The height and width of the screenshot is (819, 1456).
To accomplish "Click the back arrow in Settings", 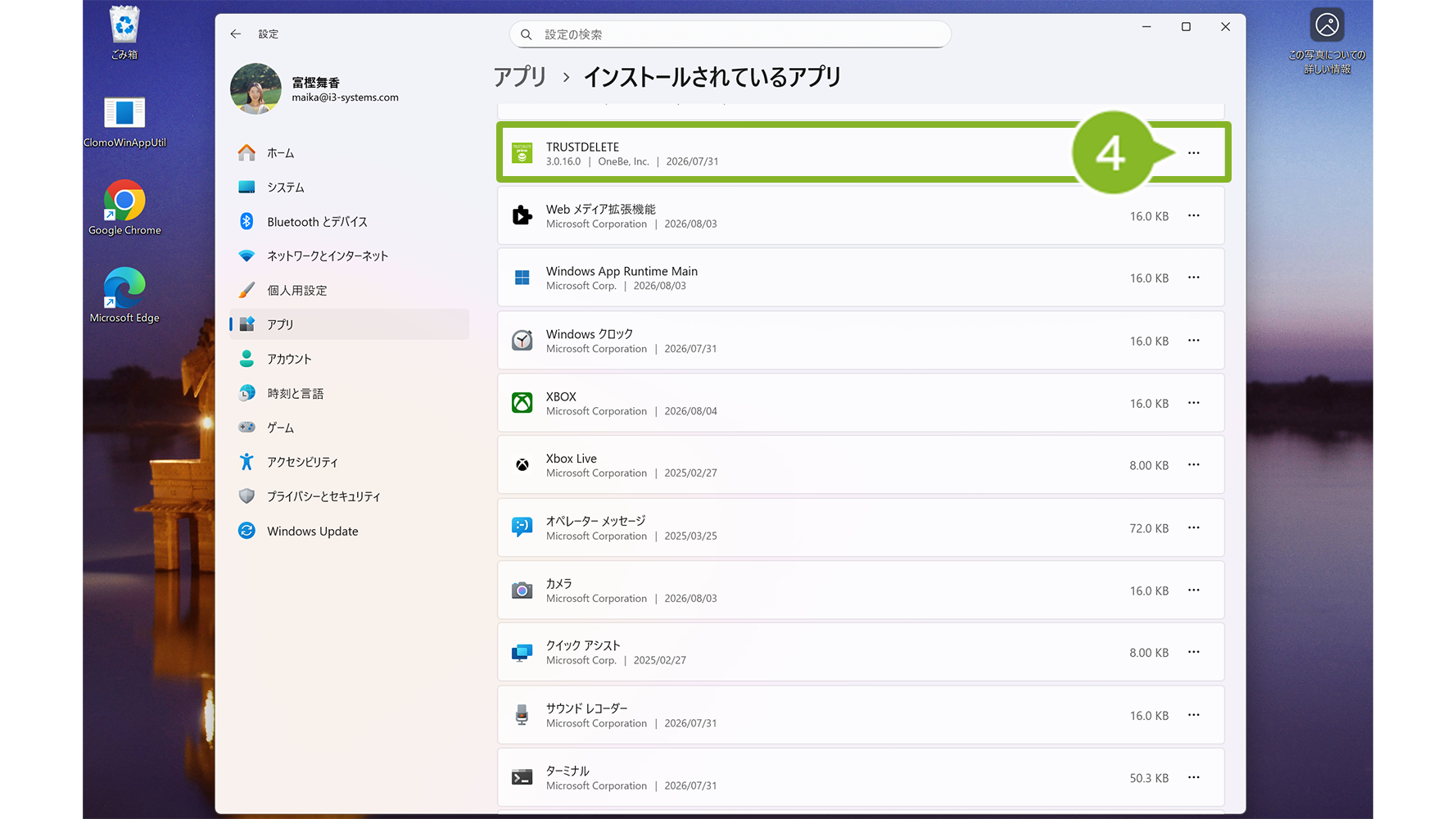I will click(236, 34).
